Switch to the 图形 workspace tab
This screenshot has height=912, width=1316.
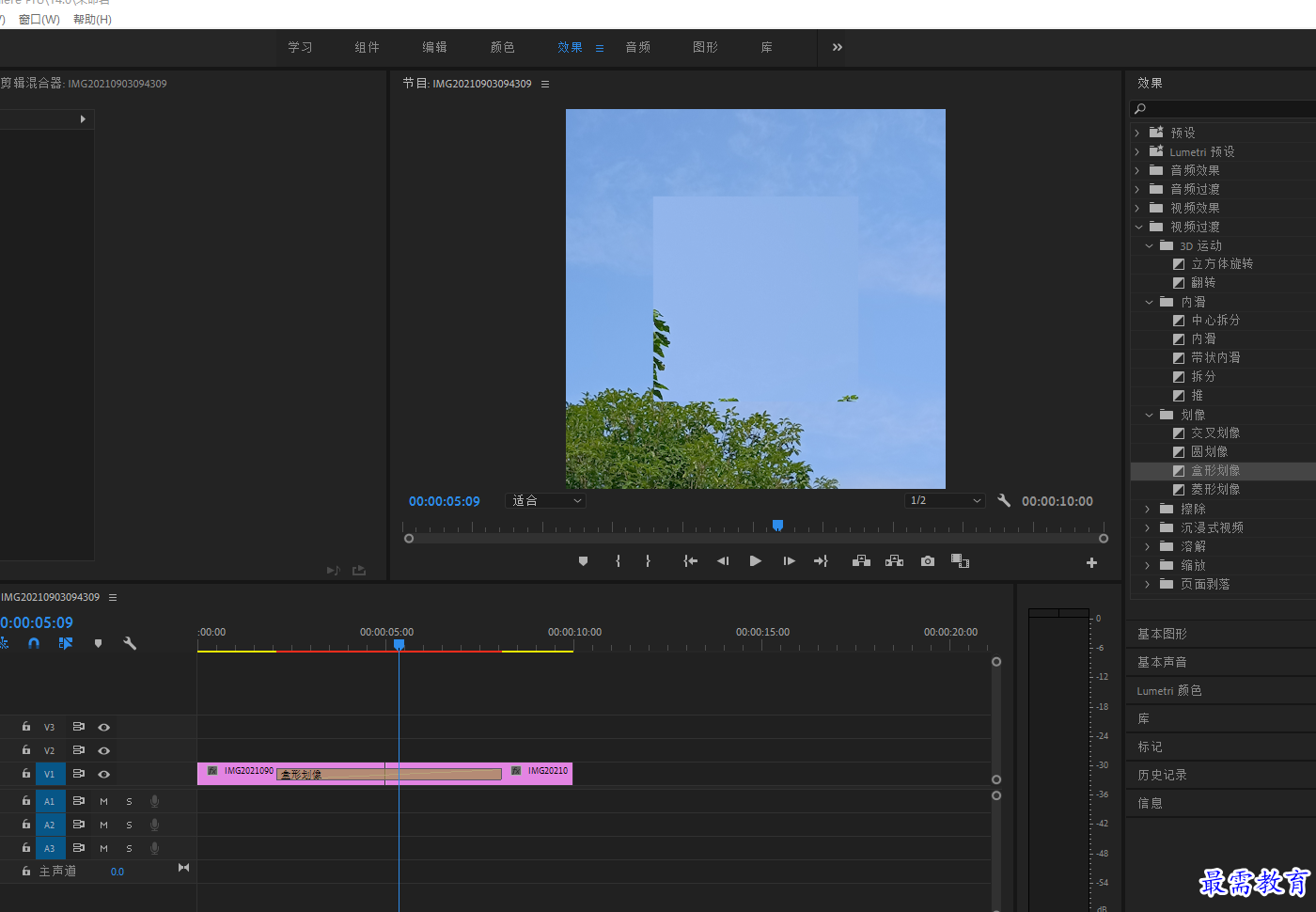point(705,47)
